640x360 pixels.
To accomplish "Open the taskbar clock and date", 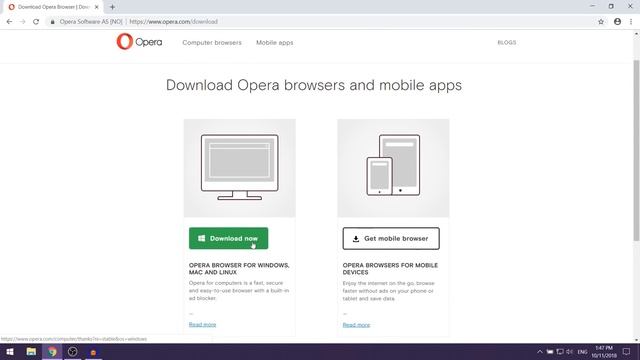I will tap(604, 352).
